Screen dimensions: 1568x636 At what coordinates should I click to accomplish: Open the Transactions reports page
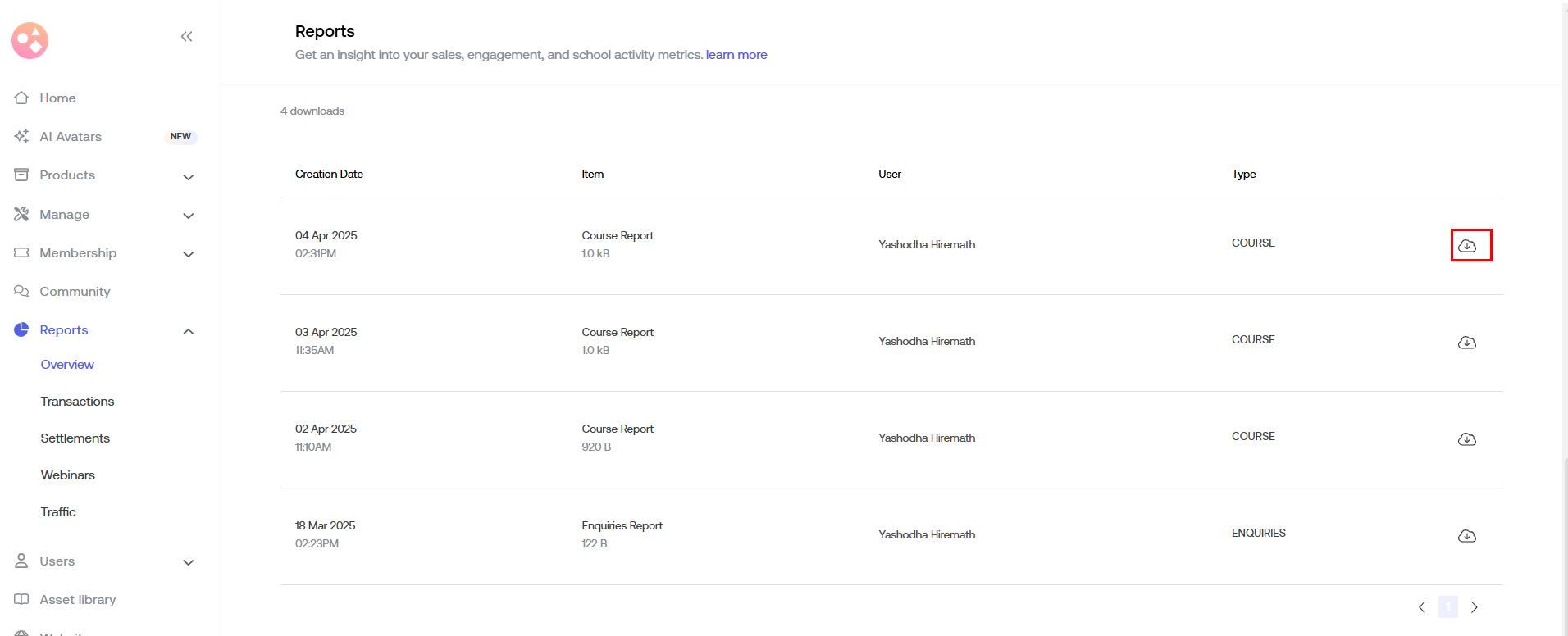pyautogui.click(x=77, y=402)
